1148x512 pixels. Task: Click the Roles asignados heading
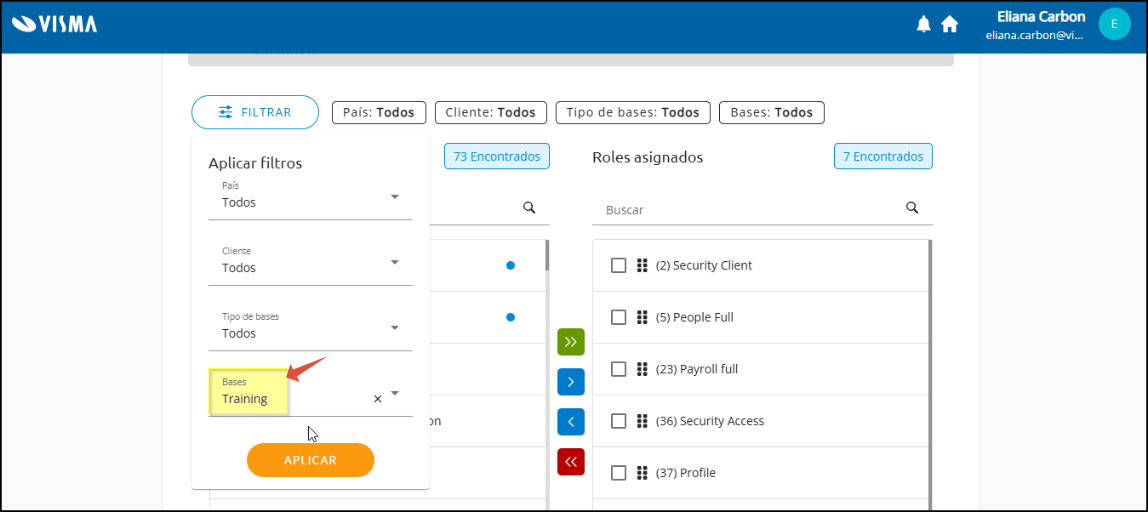point(647,157)
